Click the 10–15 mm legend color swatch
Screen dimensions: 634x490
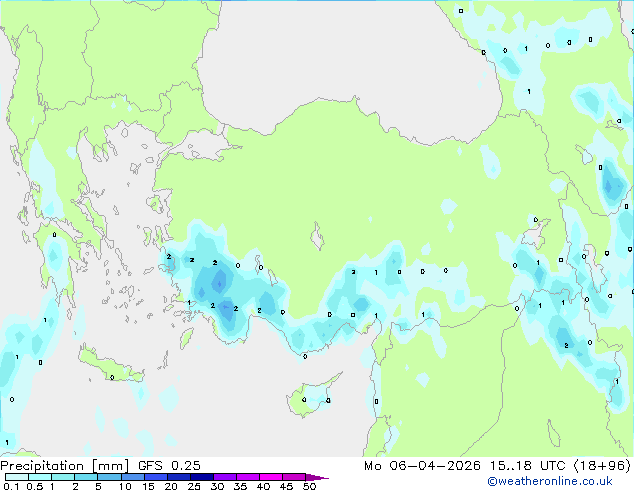click(132, 477)
